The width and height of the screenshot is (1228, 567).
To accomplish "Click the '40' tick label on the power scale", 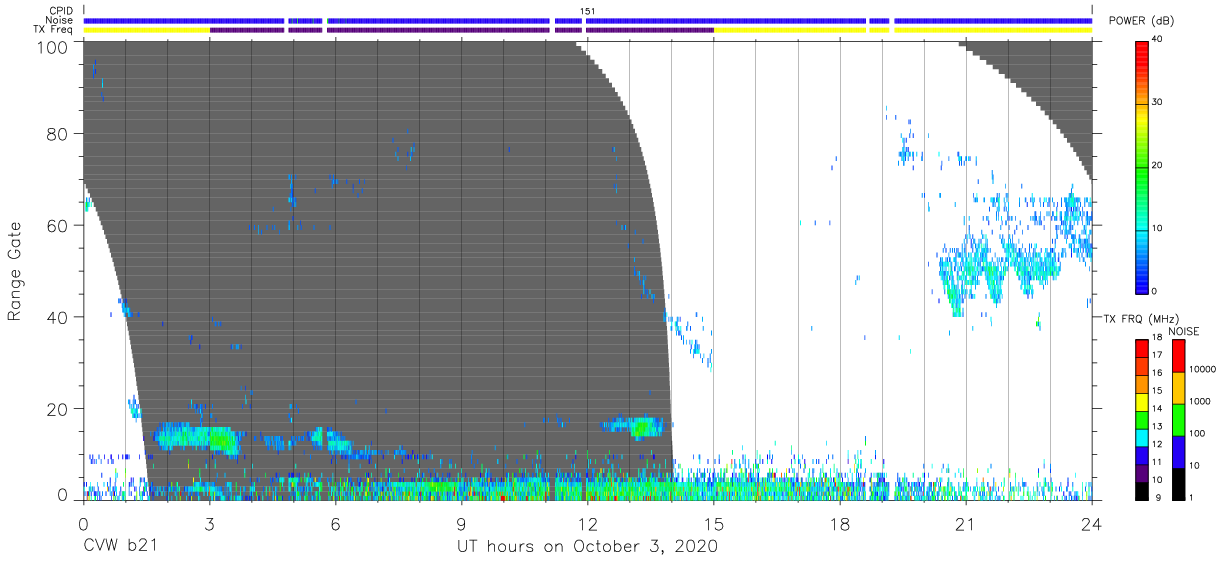I will tap(1158, 40).
